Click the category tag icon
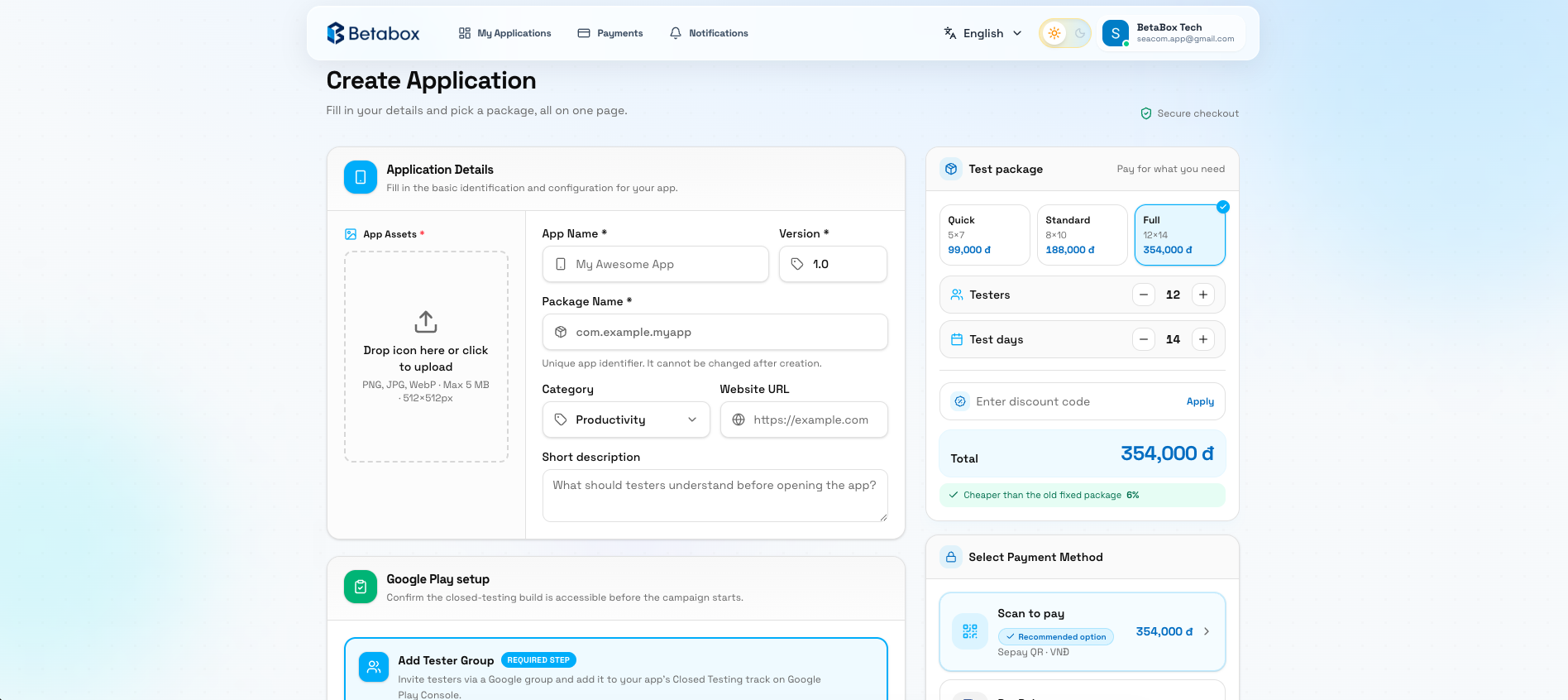Screen dimensions: 1568x700 pyautogui.click(x=561, y=420)
